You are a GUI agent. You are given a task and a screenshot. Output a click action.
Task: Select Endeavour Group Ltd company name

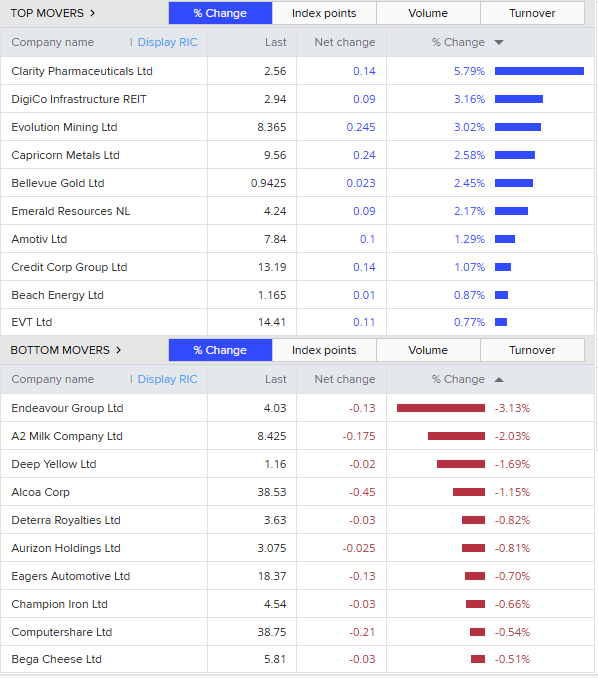coord(67,408)
